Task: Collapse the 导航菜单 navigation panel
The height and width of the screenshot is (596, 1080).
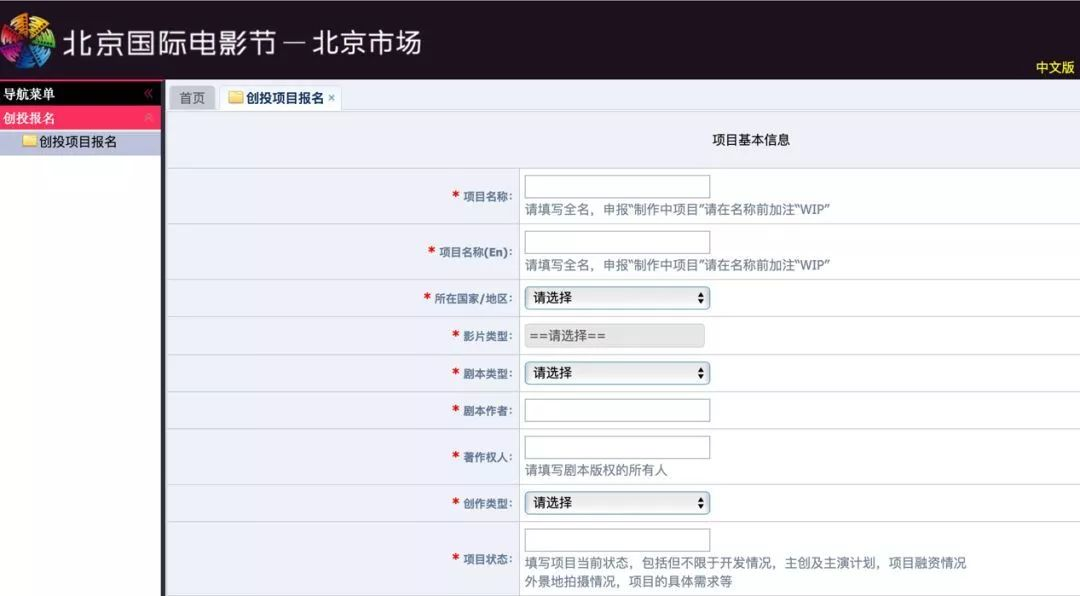Action: [148, 94]
